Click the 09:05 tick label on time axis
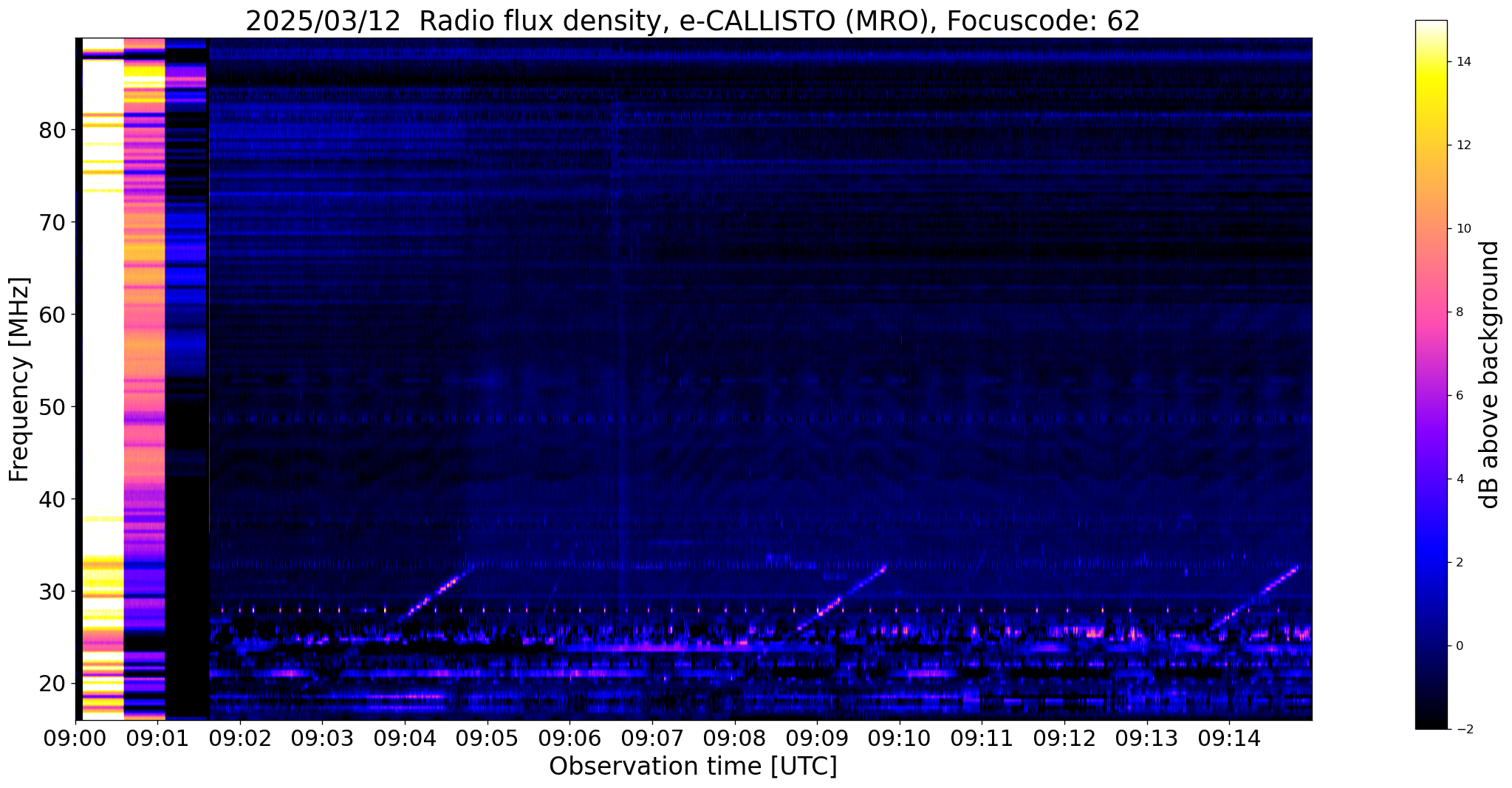1512x788 pixels. click(x=487, y=739)
